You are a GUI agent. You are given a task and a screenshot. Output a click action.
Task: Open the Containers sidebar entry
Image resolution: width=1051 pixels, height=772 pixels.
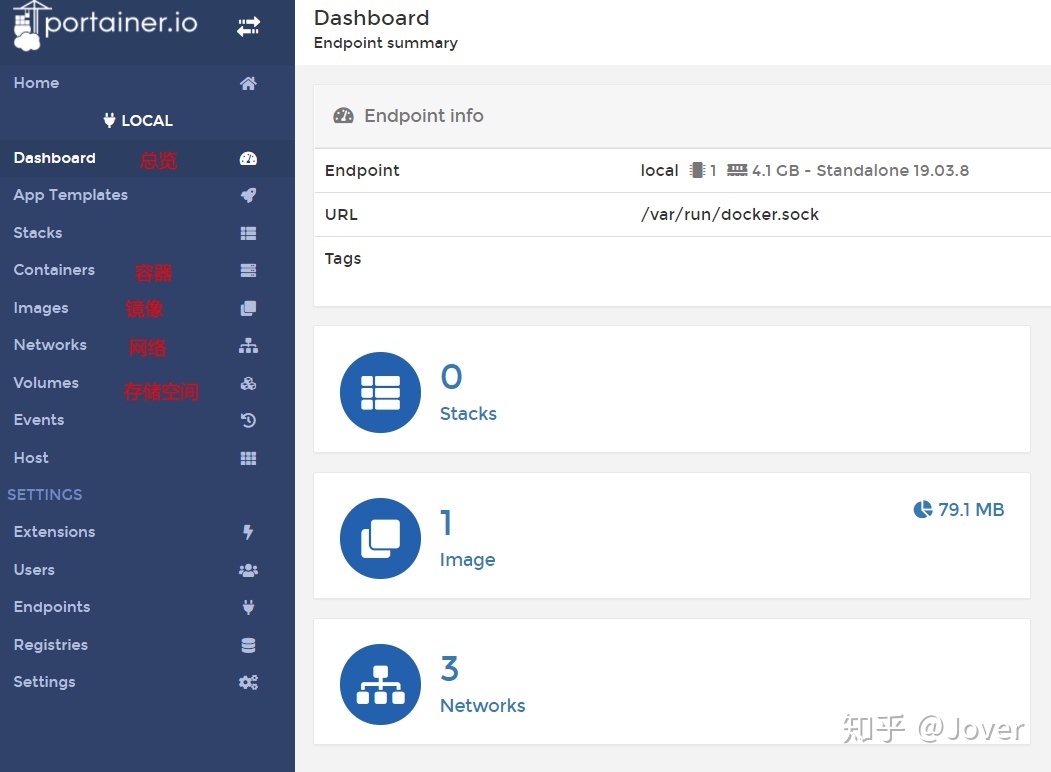pos(147,271)
